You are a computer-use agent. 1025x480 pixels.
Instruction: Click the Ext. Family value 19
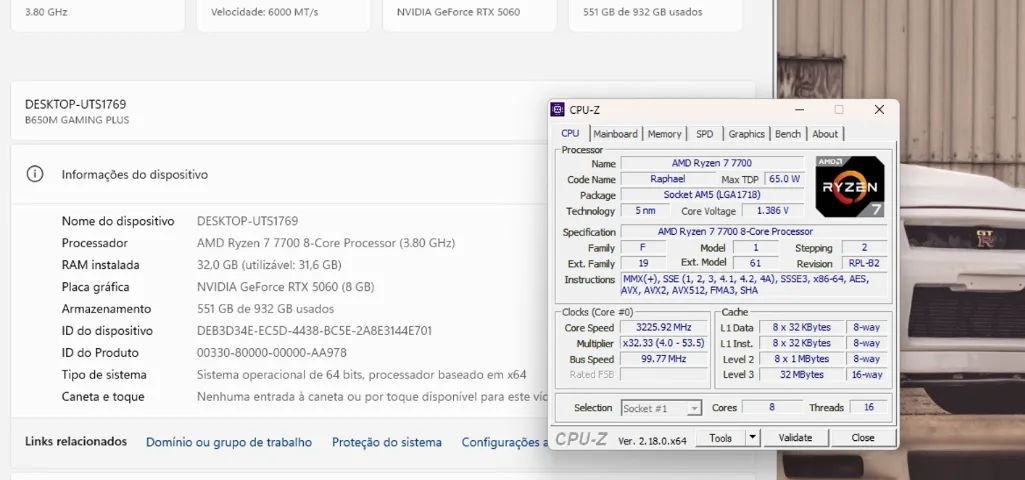(x=643, y=263)
